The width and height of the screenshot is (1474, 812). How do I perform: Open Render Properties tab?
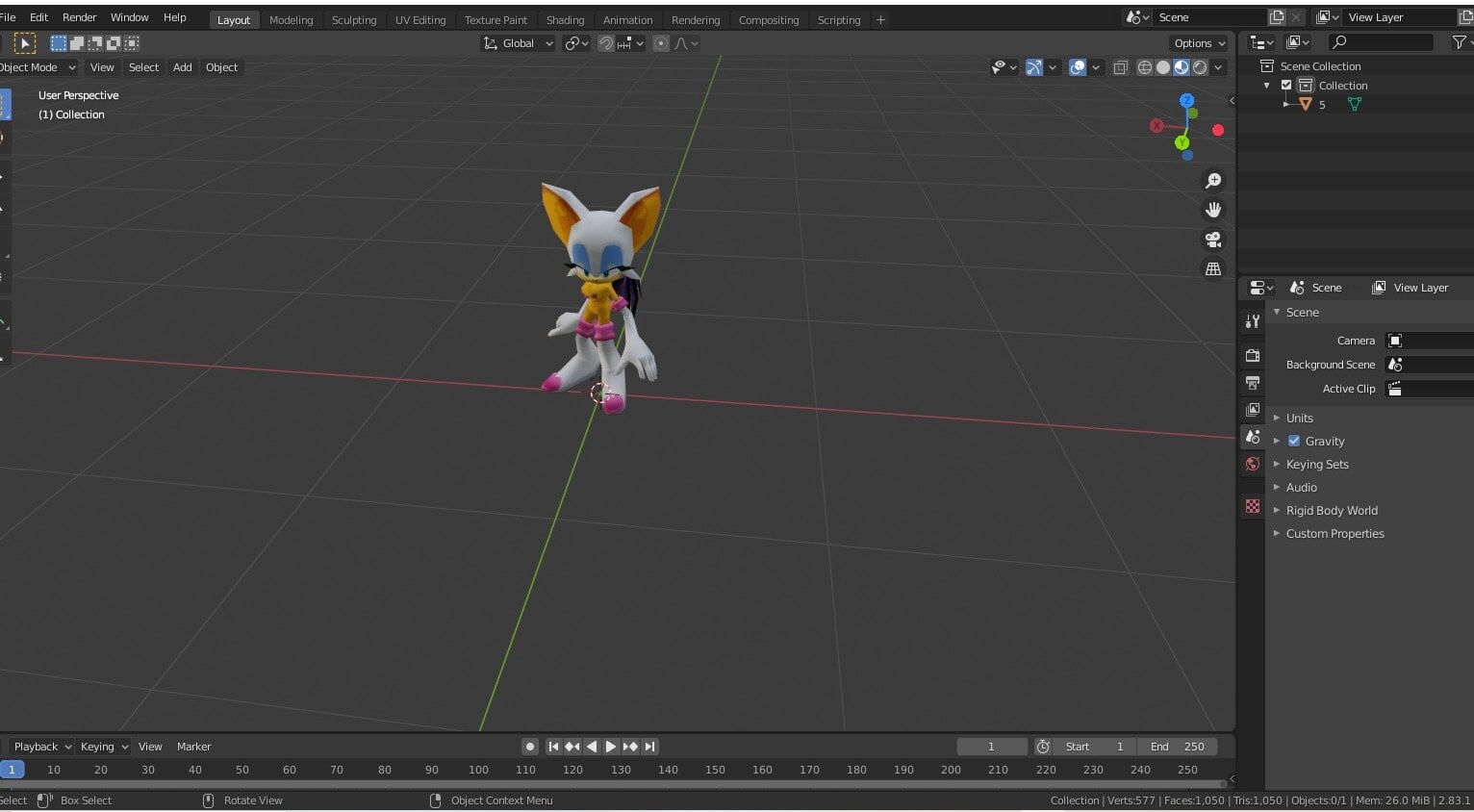1252,356
